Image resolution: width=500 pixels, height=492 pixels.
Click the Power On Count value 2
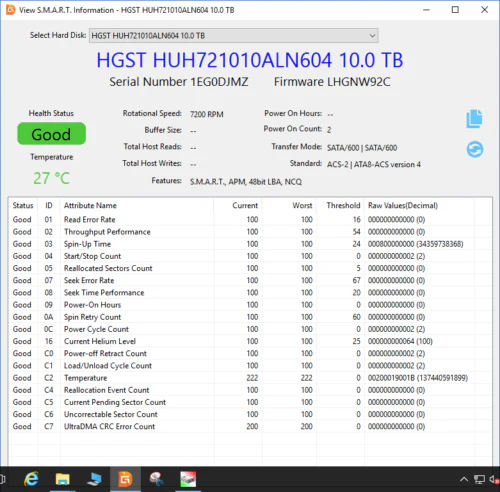(329, 130)
